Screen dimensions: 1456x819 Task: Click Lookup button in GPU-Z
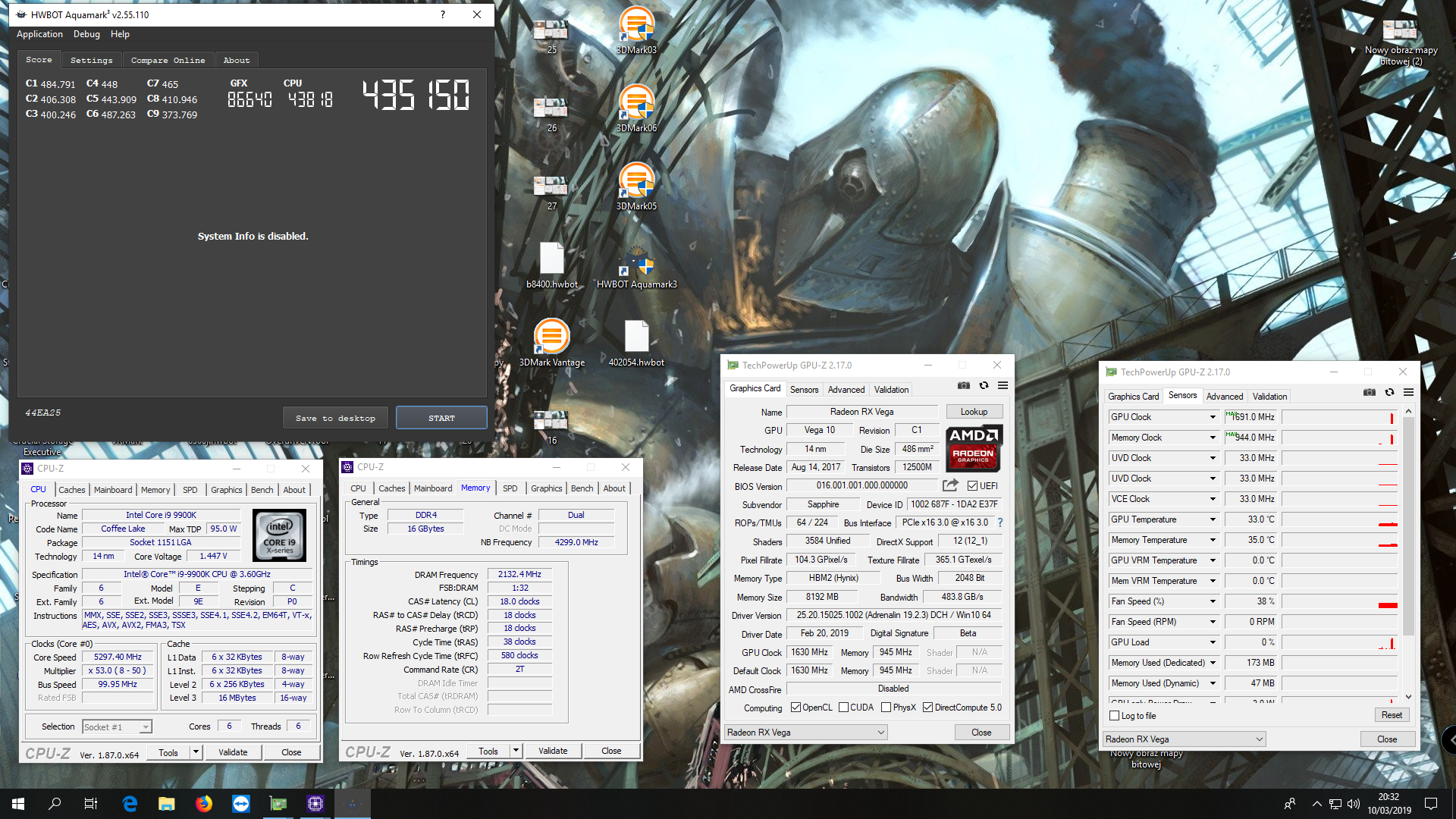[x=974, y=412]
